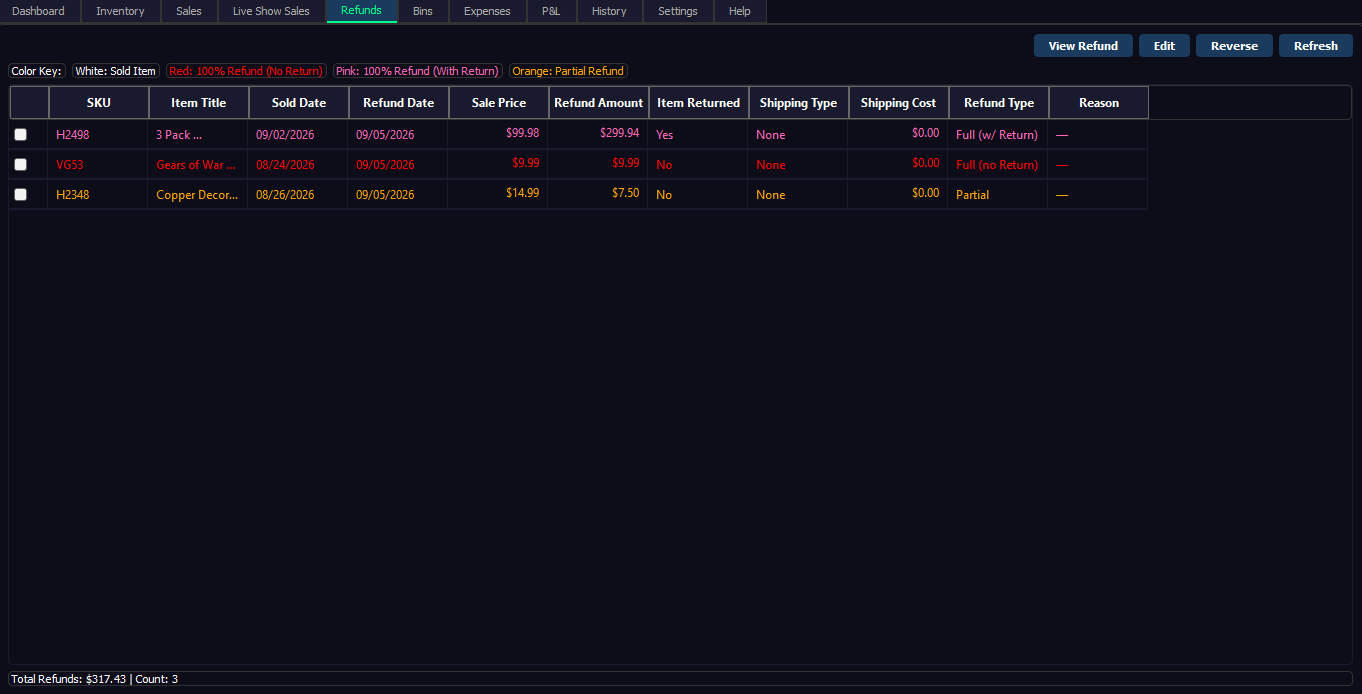Sort by Sold Date column header
Viewport: 1362px width, 694px height.
click(299, 103)
